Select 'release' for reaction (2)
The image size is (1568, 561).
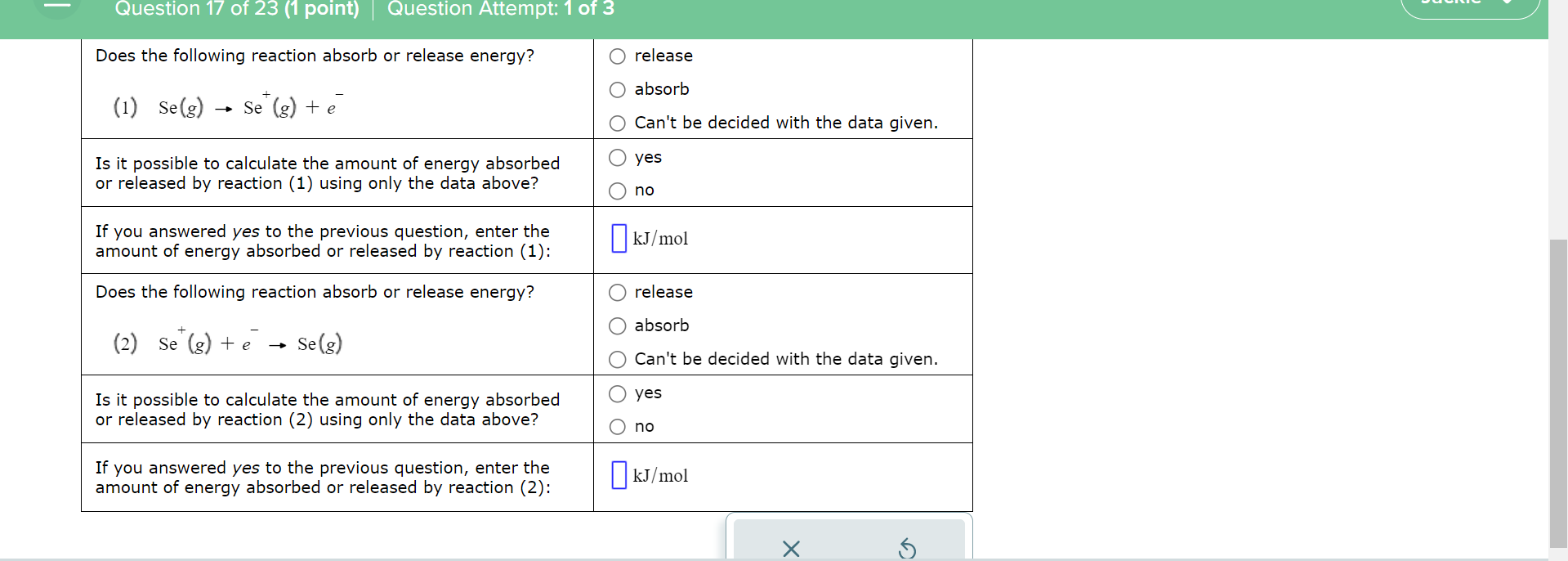(x=617, y=292)
